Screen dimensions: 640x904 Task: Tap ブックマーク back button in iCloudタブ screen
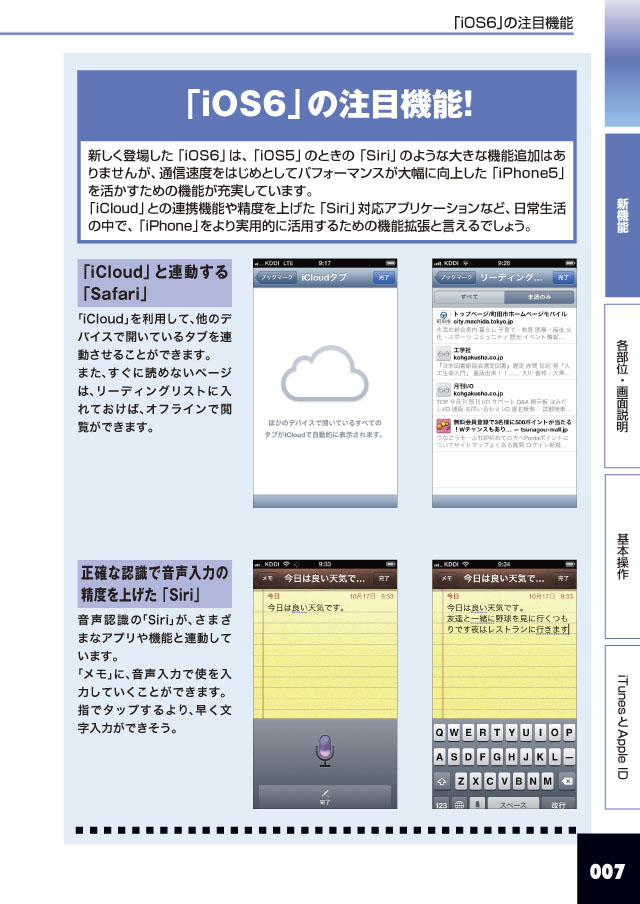(276, 277)
